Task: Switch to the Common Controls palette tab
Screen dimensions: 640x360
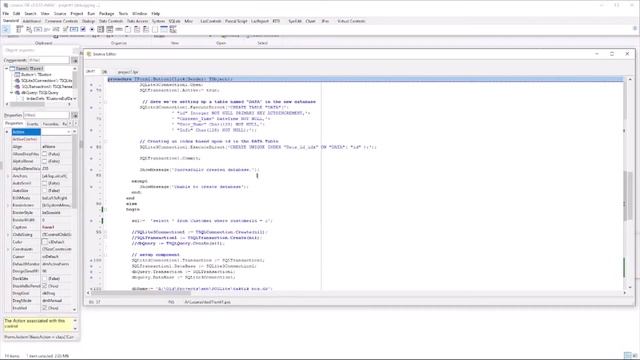Action: pos(61,21)
